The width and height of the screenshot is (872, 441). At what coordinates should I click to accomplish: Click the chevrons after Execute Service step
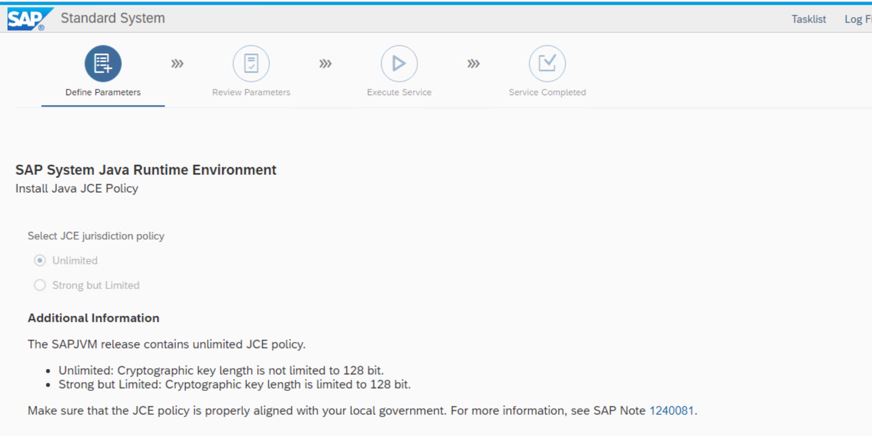click(473, 63)
